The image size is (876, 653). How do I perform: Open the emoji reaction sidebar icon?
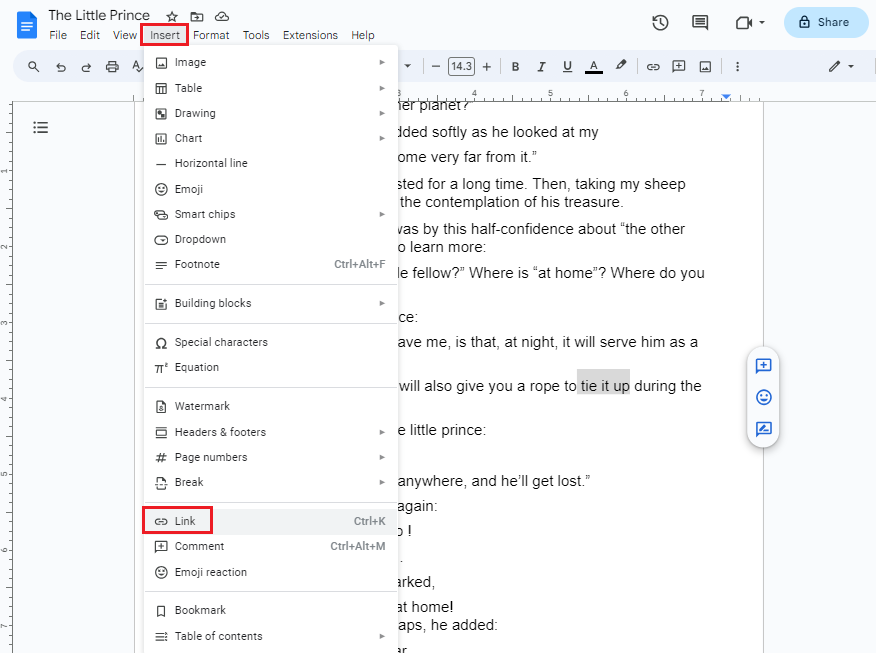[x=763, y=397]
